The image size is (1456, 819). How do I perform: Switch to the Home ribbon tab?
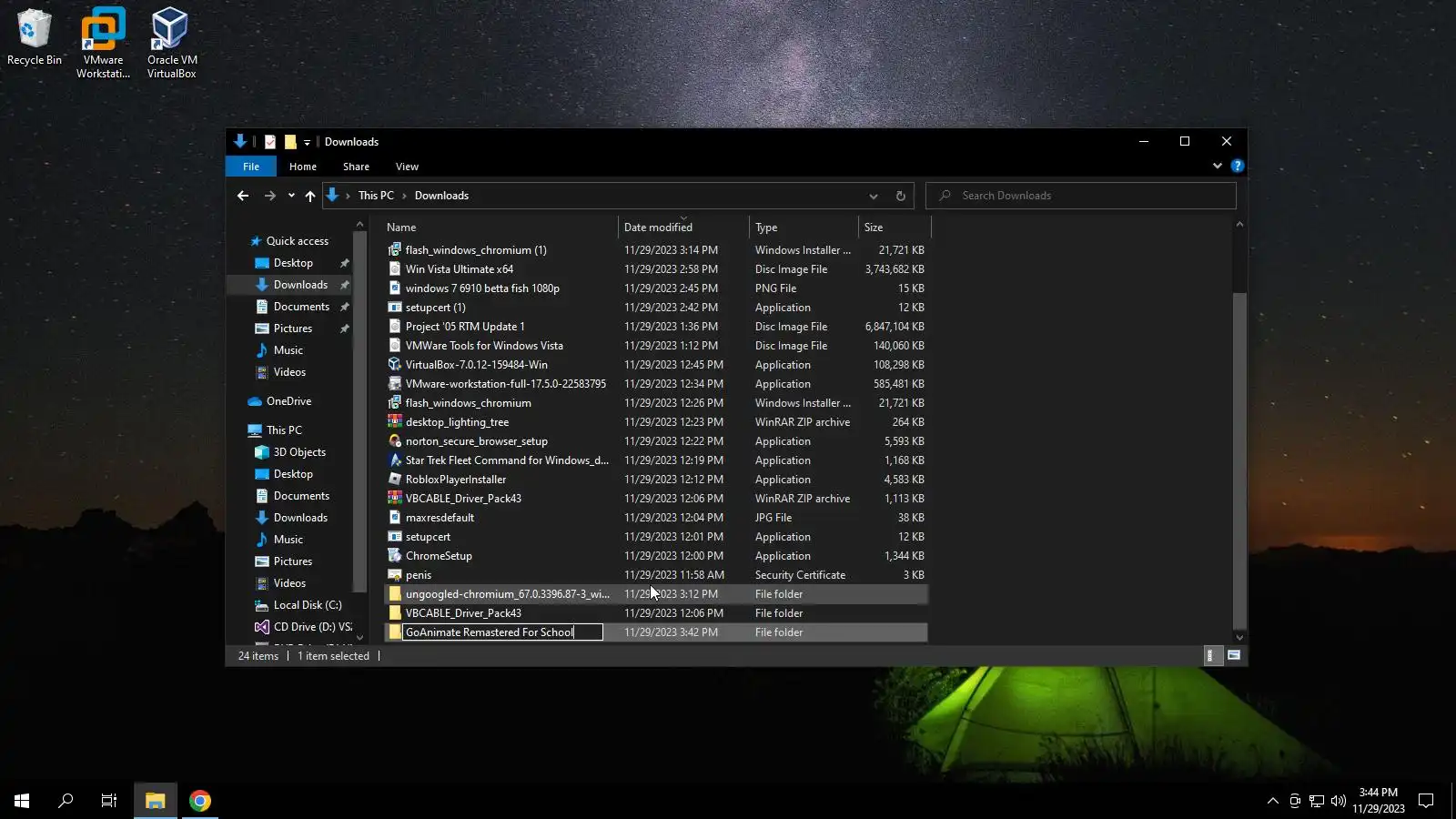(x=303, y=167)
